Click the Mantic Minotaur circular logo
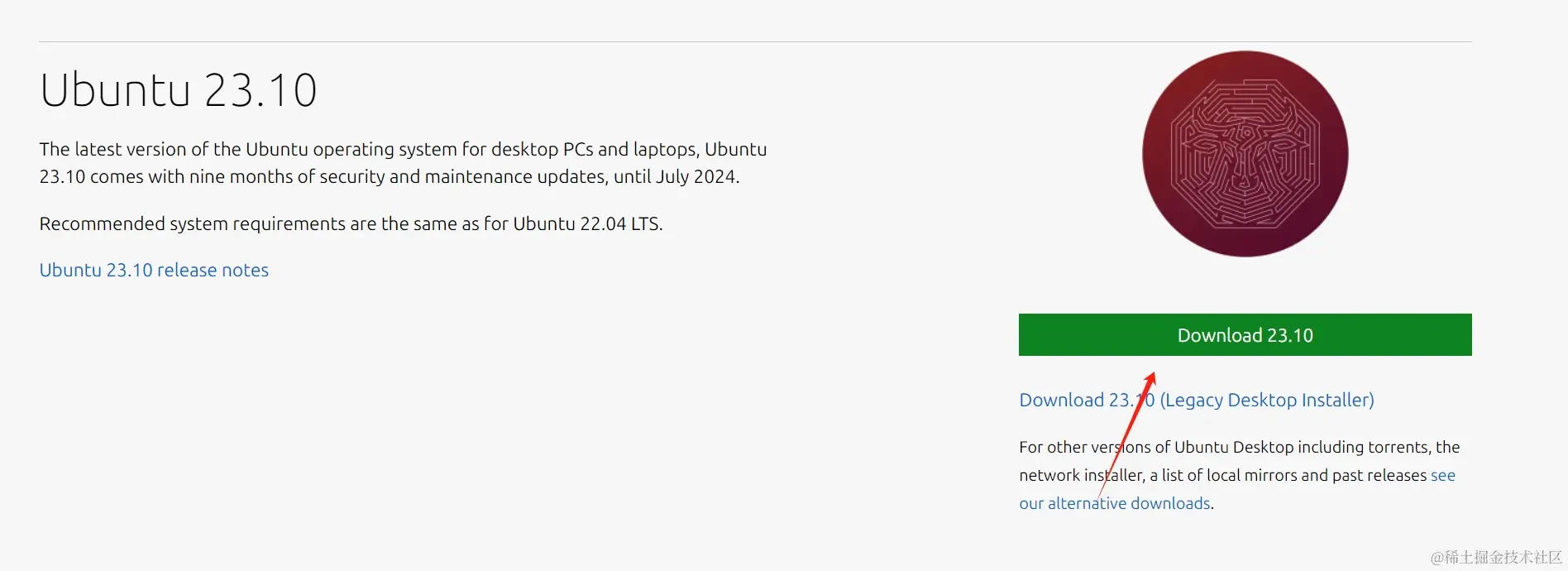The image size is (1568, 571). coord(1245,154)
